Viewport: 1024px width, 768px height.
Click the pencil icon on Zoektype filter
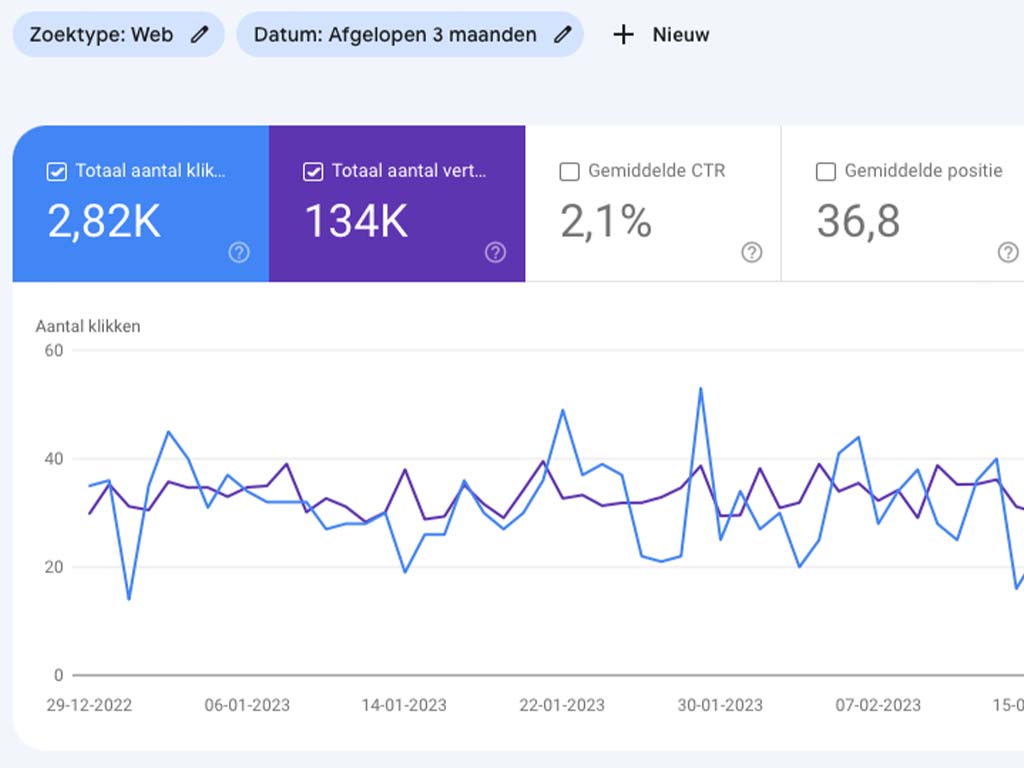[x=200, y=35]
